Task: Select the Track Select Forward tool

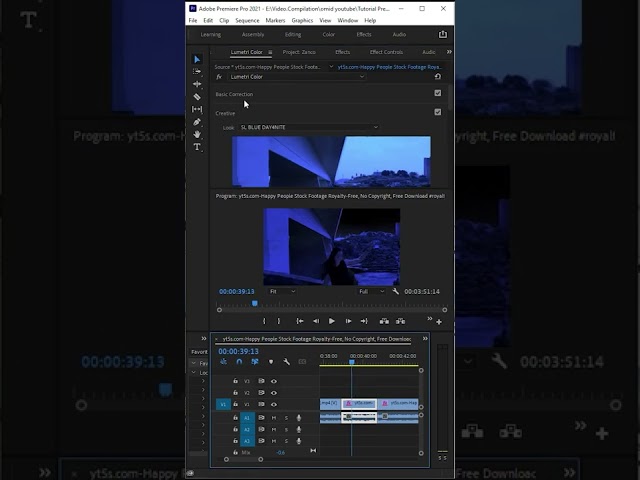Action: pyautogui.click(x=197, y=72)
